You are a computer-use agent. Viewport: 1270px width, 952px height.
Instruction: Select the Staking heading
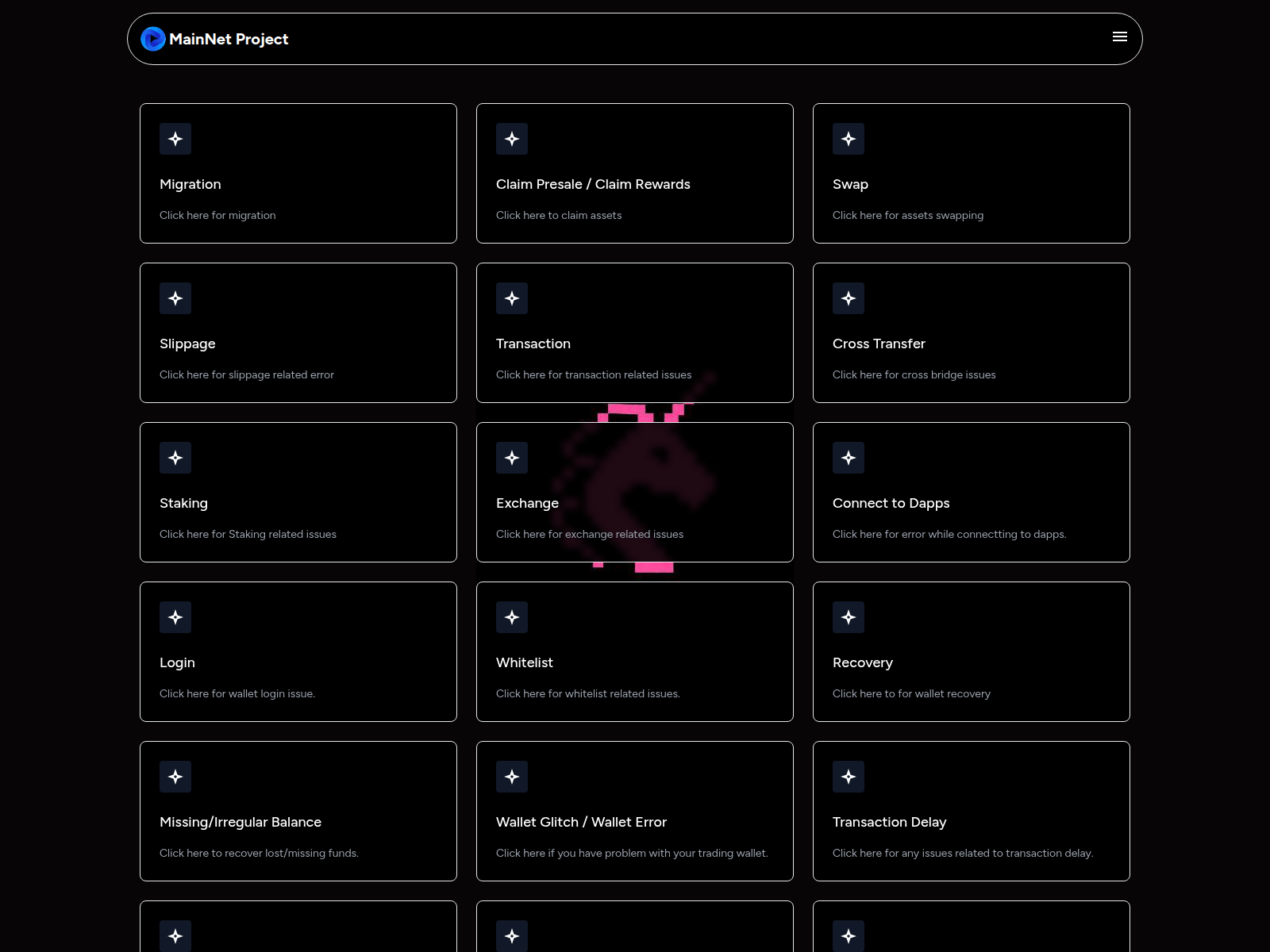click(x=183, y=503)
